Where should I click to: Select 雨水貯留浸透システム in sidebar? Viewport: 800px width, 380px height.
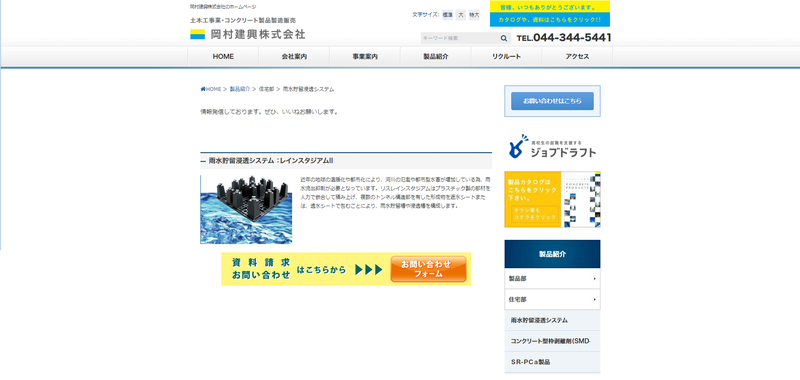tap(552, 320)
